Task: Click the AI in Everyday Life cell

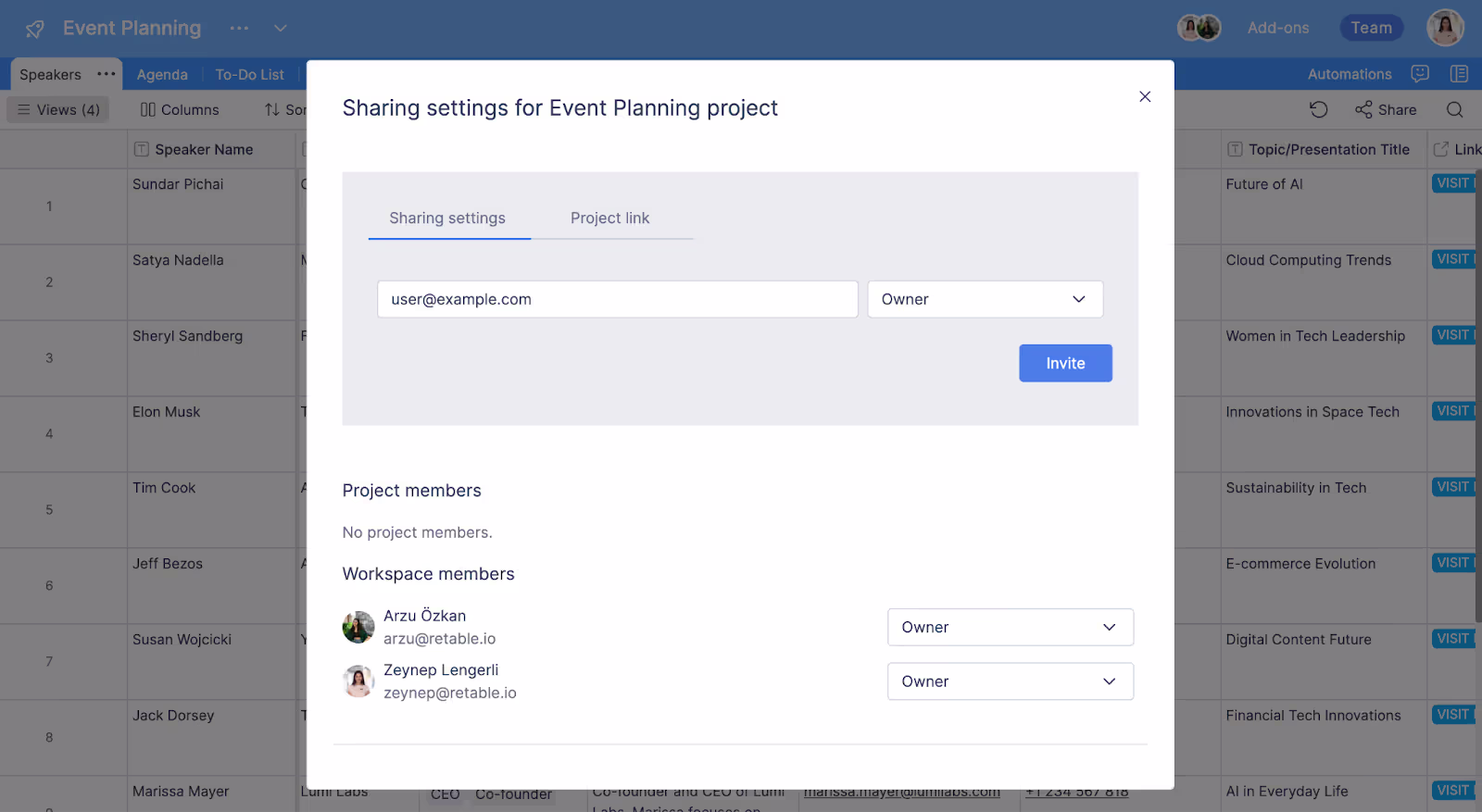Action: [x=1324, y=794]
